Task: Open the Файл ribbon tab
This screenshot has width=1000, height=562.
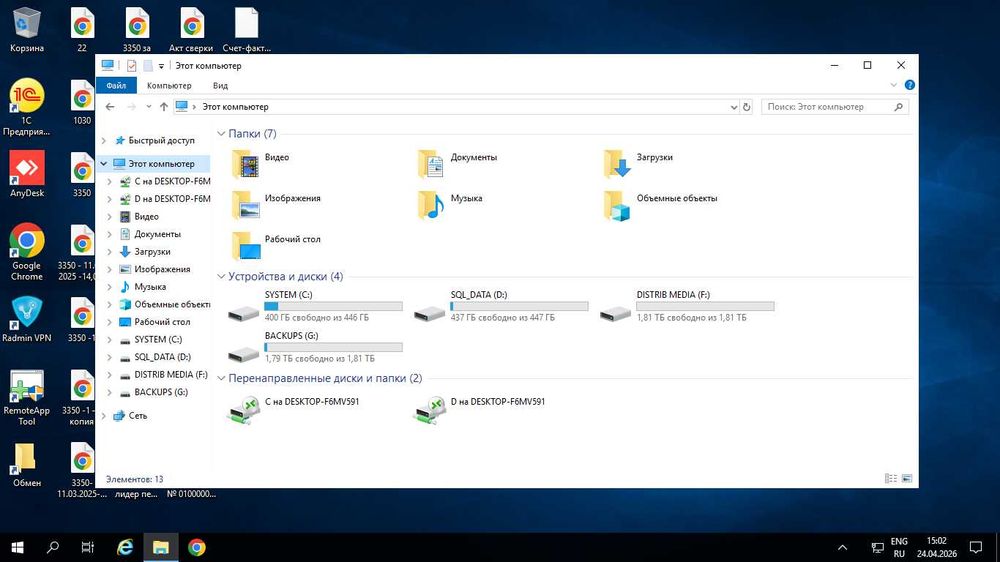Action: pyautogui.click(x=116, y=85)
